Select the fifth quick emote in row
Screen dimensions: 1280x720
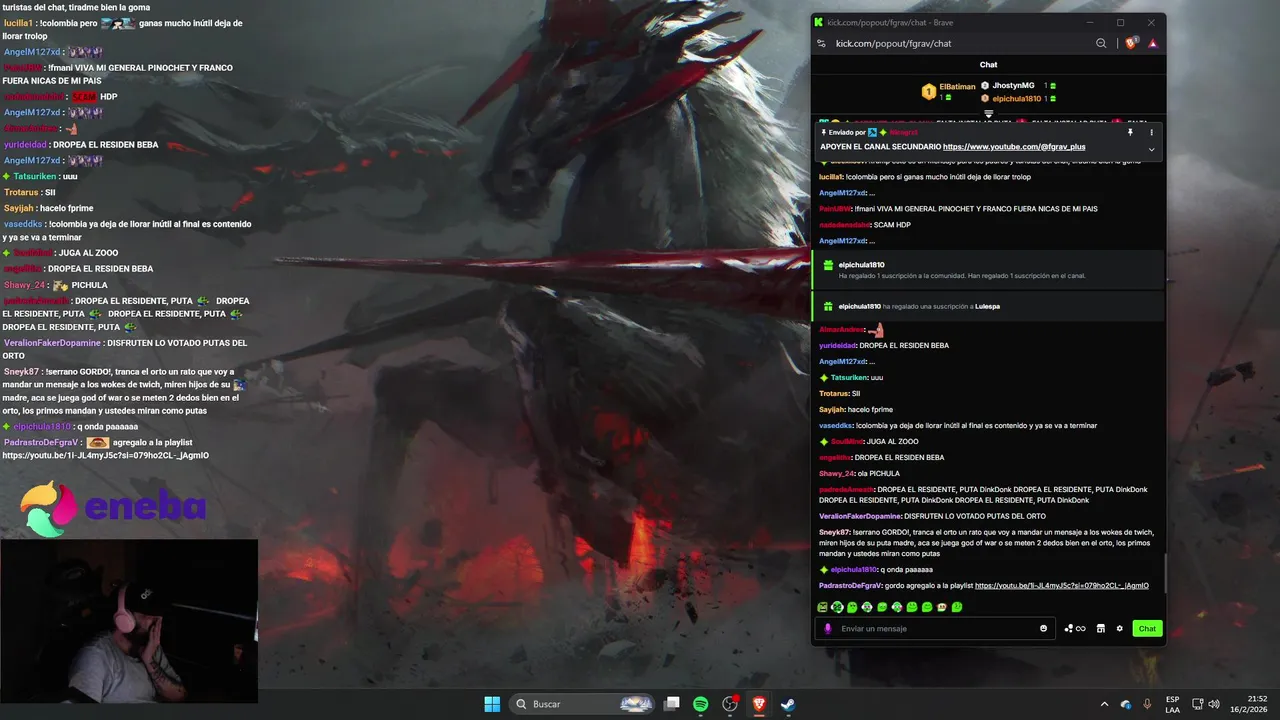883,607
